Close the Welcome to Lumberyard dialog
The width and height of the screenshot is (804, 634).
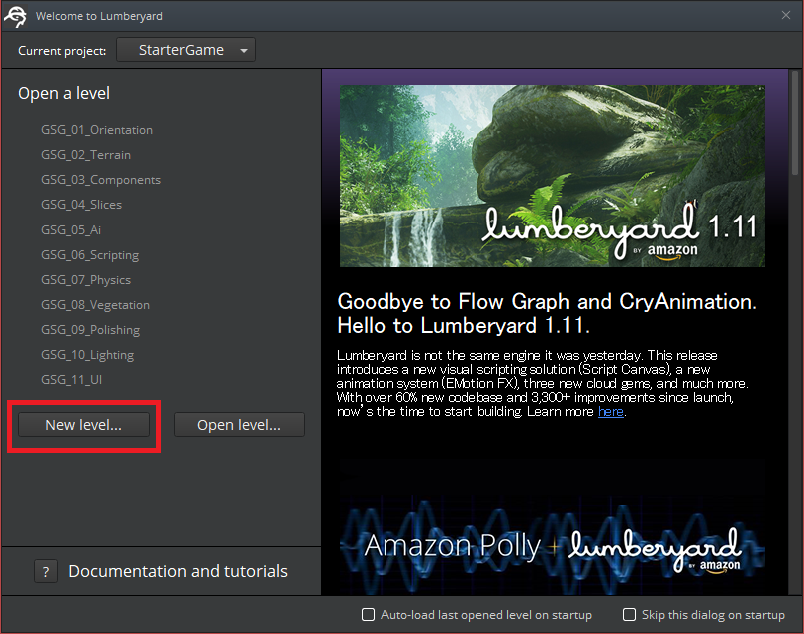pyautogui.click(x=786, y=15)
